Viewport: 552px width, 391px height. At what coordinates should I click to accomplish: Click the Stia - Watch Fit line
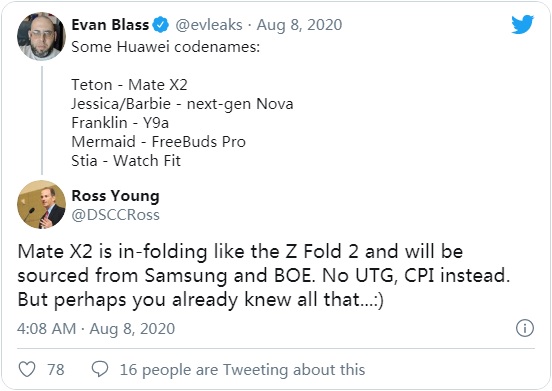coord(126,161)
